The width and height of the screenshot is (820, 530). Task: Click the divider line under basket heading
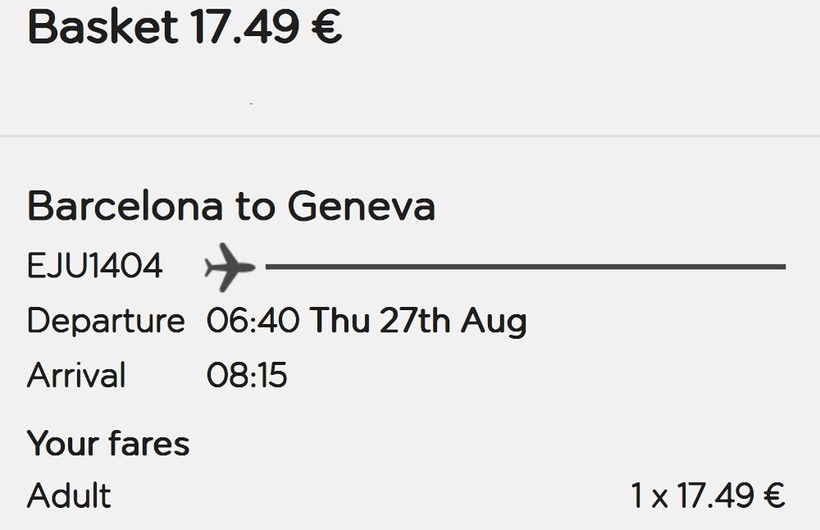[x=410, y=136]
